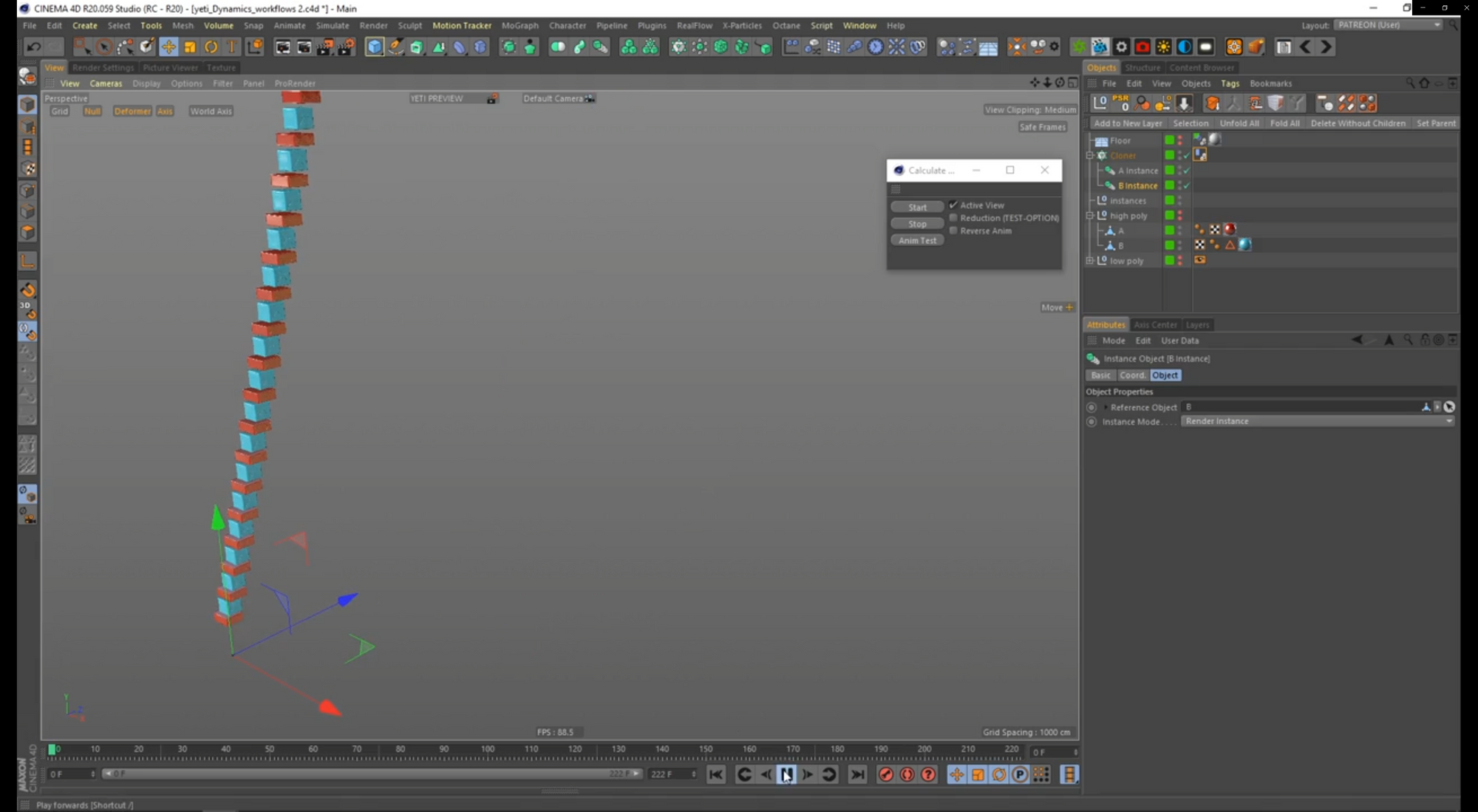Expand the low poly tree node
This screenshot has width=1478, height=812.
[x=1090, y=261]
